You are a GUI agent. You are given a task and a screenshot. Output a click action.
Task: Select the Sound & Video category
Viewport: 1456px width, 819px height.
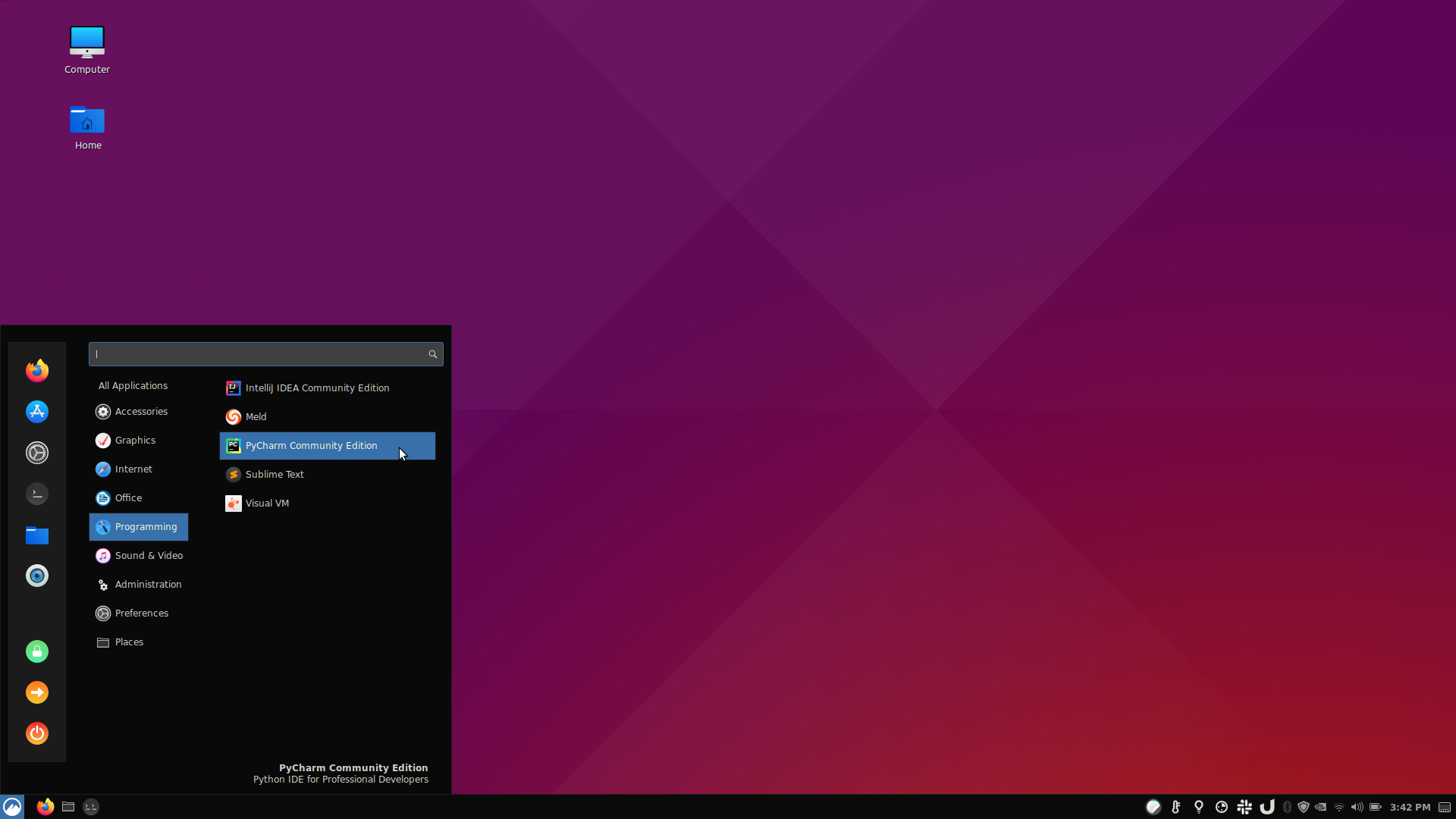tap(139, 555)
